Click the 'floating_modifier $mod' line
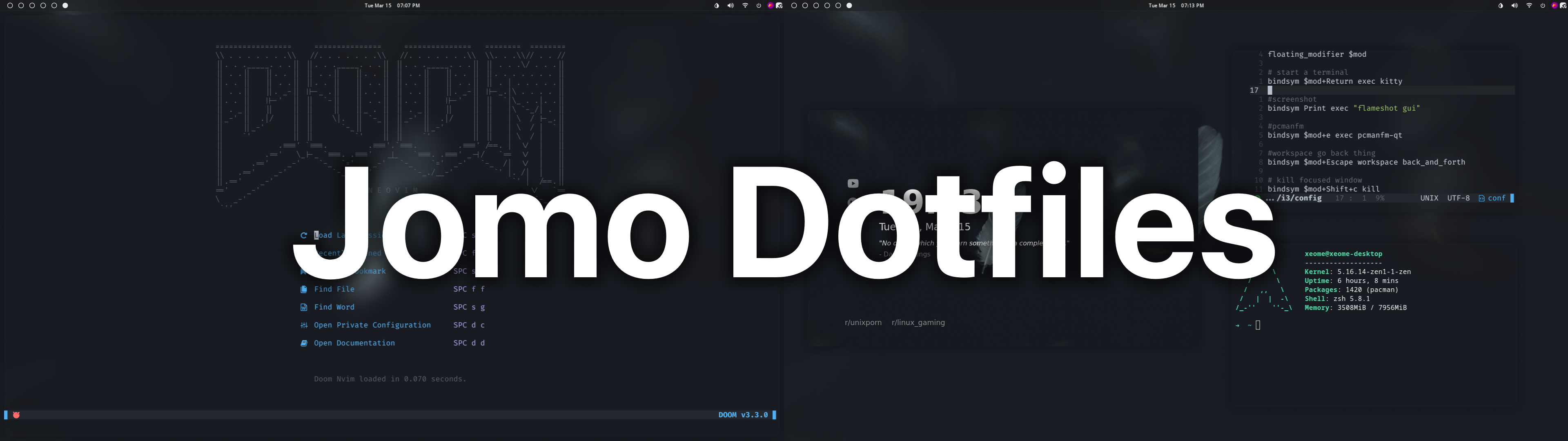The width and height of the screenshot is (1568, 441). [1317, 54]
